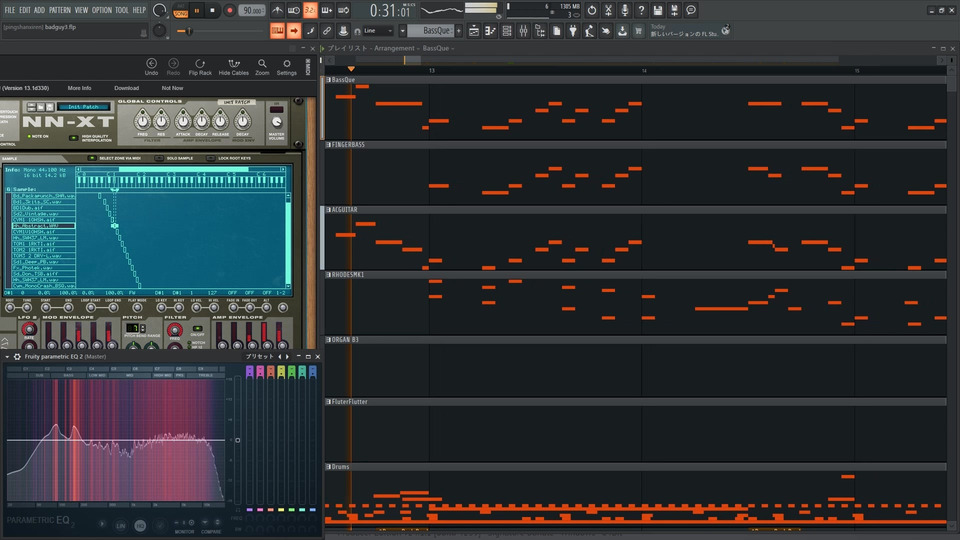Collapse the FluterFlutter playlist track
The image size is (960, 540).
[329, 402]
